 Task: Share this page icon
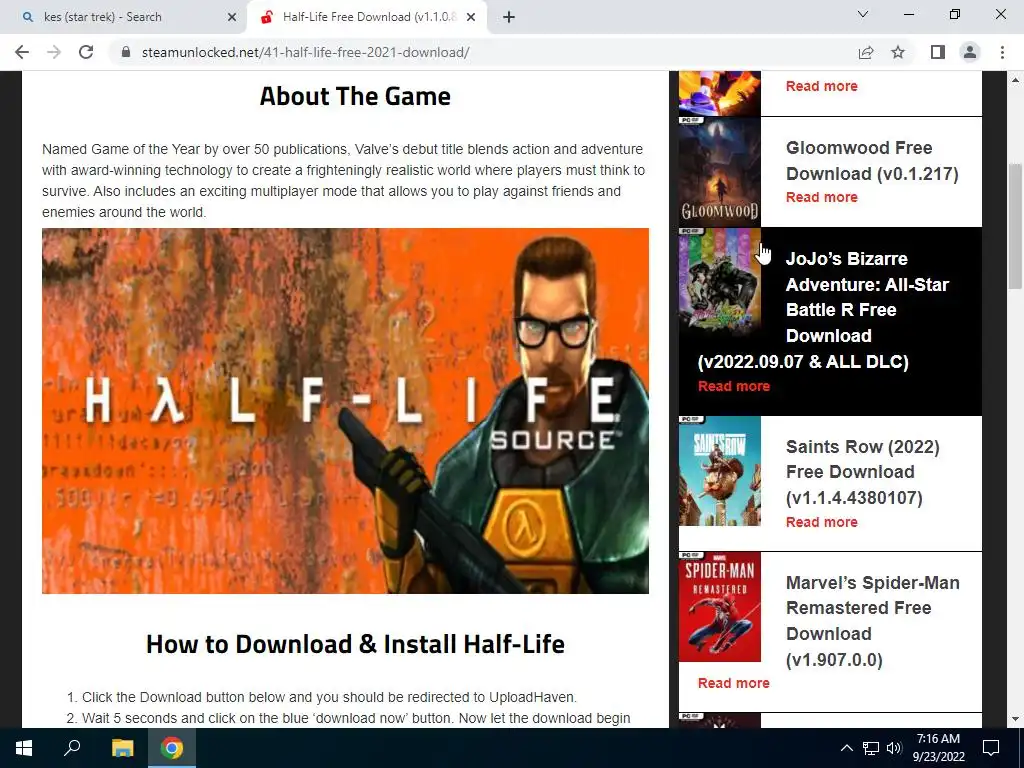pos(866,52)
